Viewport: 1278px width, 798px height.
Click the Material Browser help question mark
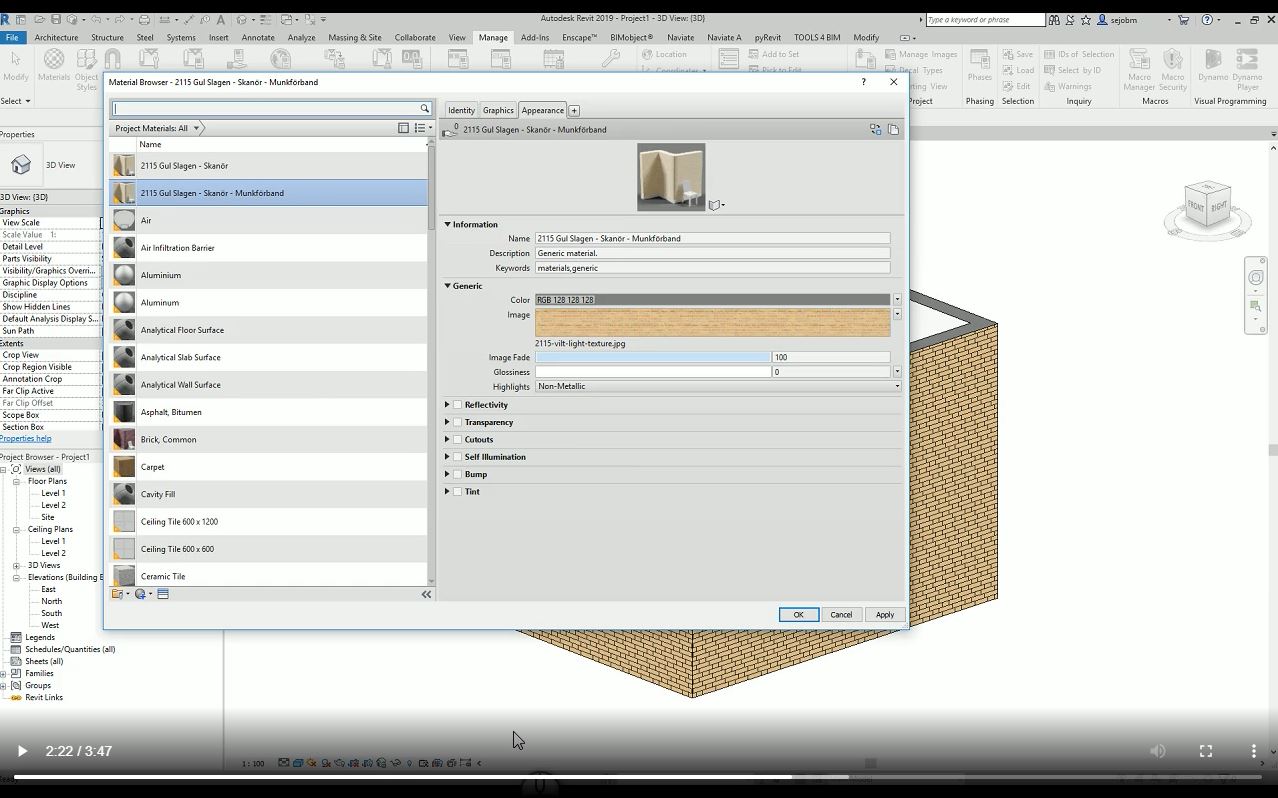(x=864, y=82)
